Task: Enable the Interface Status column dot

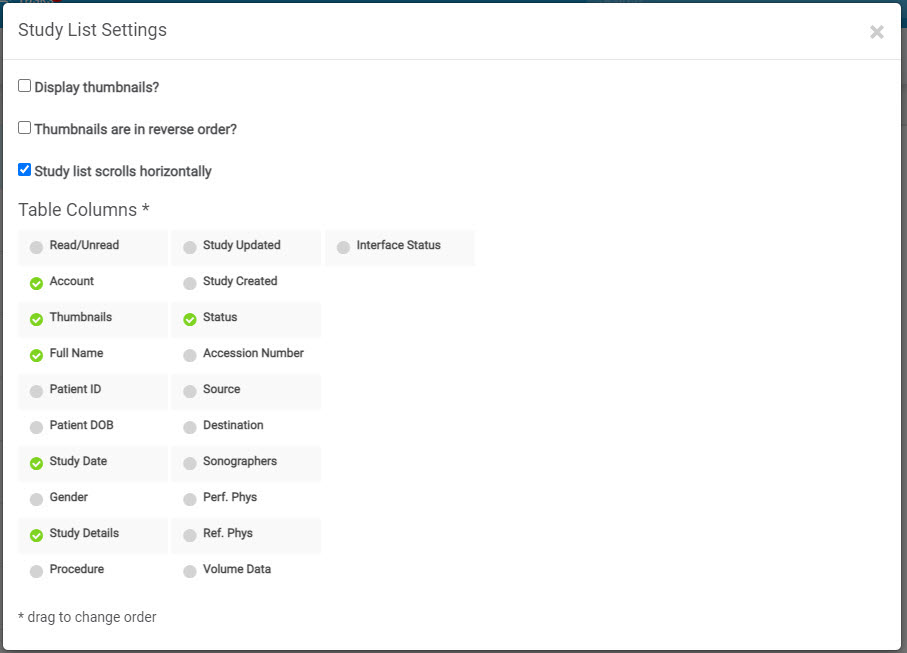Action: coord(343,248)
